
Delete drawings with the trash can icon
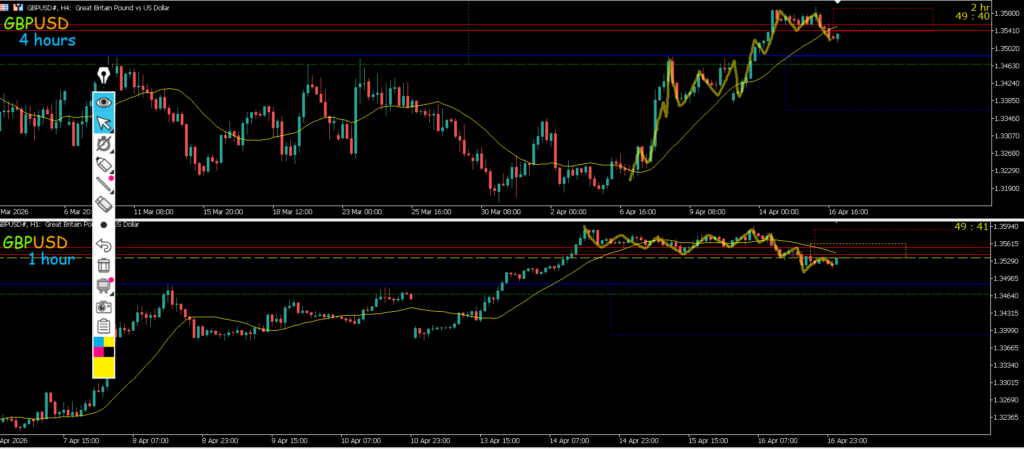click(x=103, y=265)
